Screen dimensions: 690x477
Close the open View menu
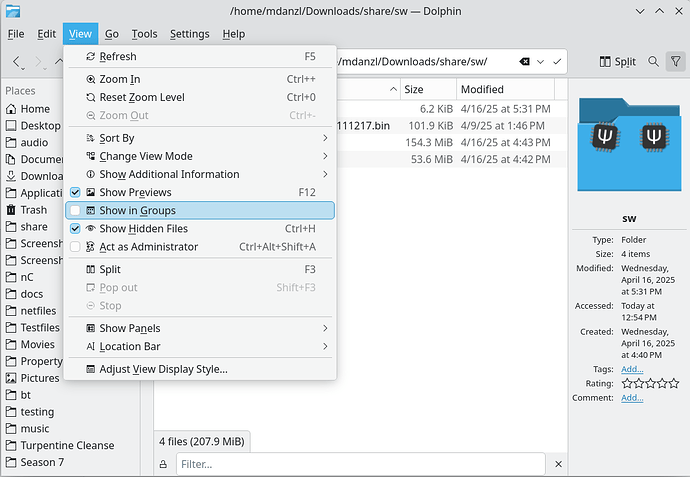[x=80, y=34]
